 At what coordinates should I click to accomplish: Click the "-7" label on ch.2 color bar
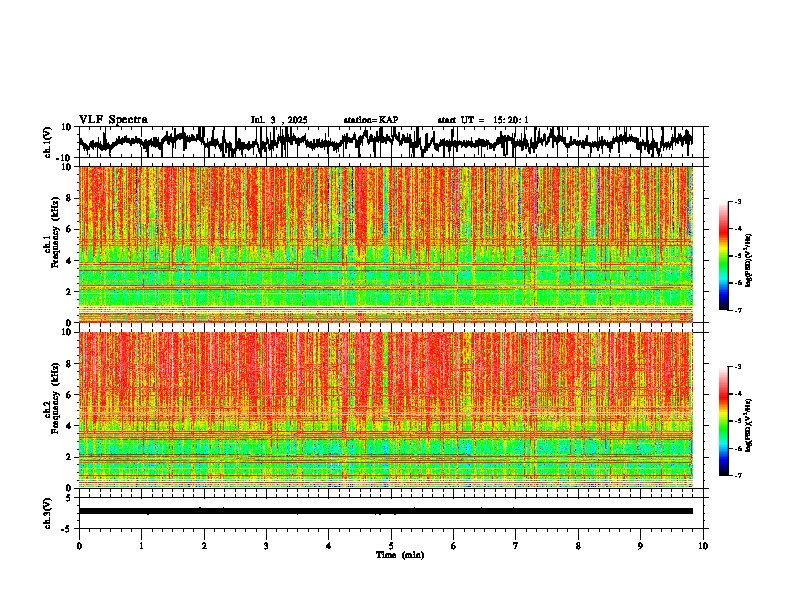click(737, 476)
